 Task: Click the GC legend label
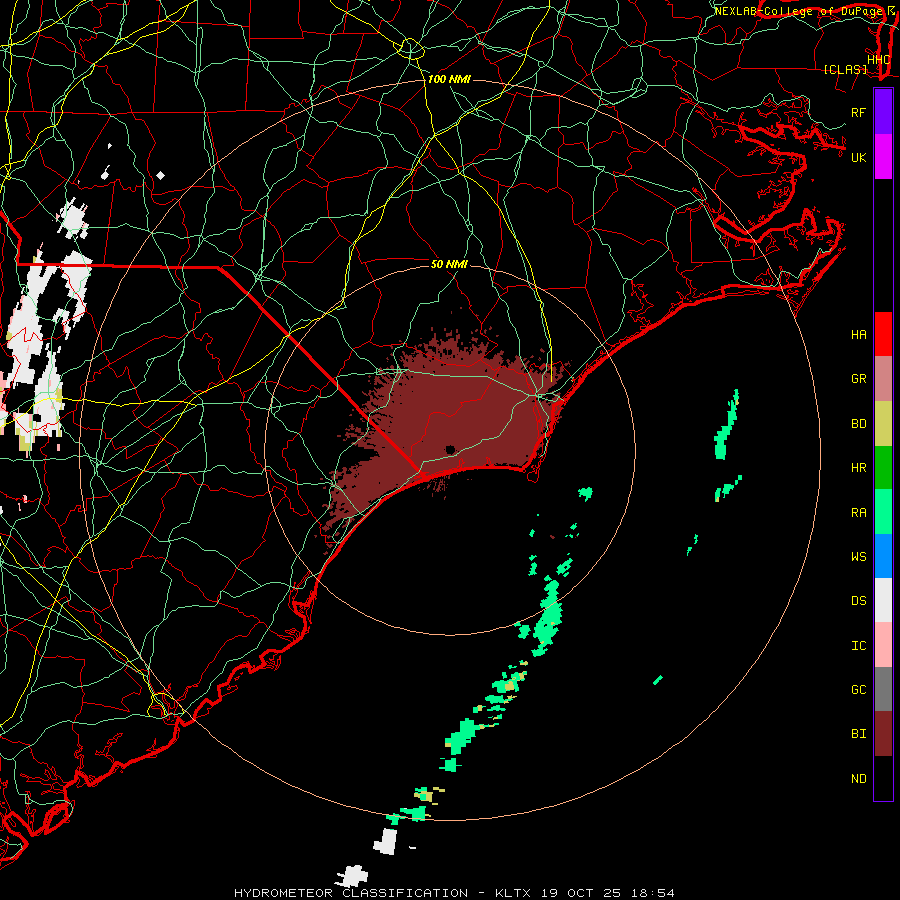point(858,690)
